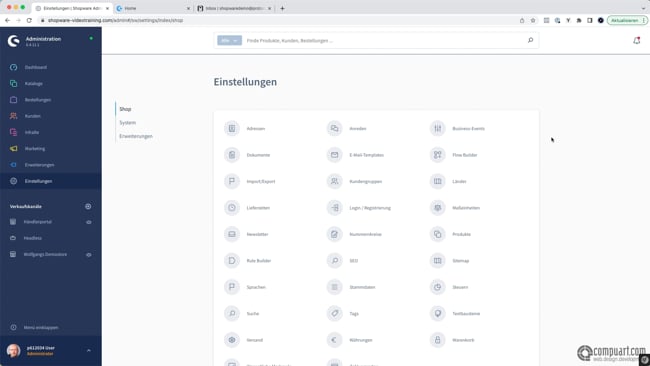The height and width of the screenshot is (366, 650).
Task: Open the Stammdaten icon
Action: tap(335, 287)
